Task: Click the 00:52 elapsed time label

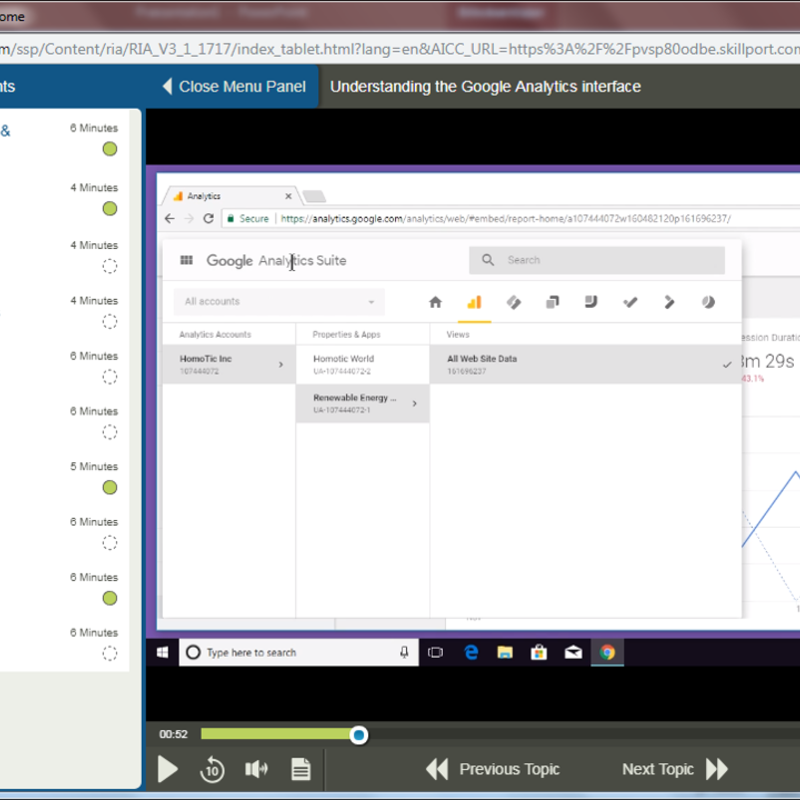Action: [173, 734]
